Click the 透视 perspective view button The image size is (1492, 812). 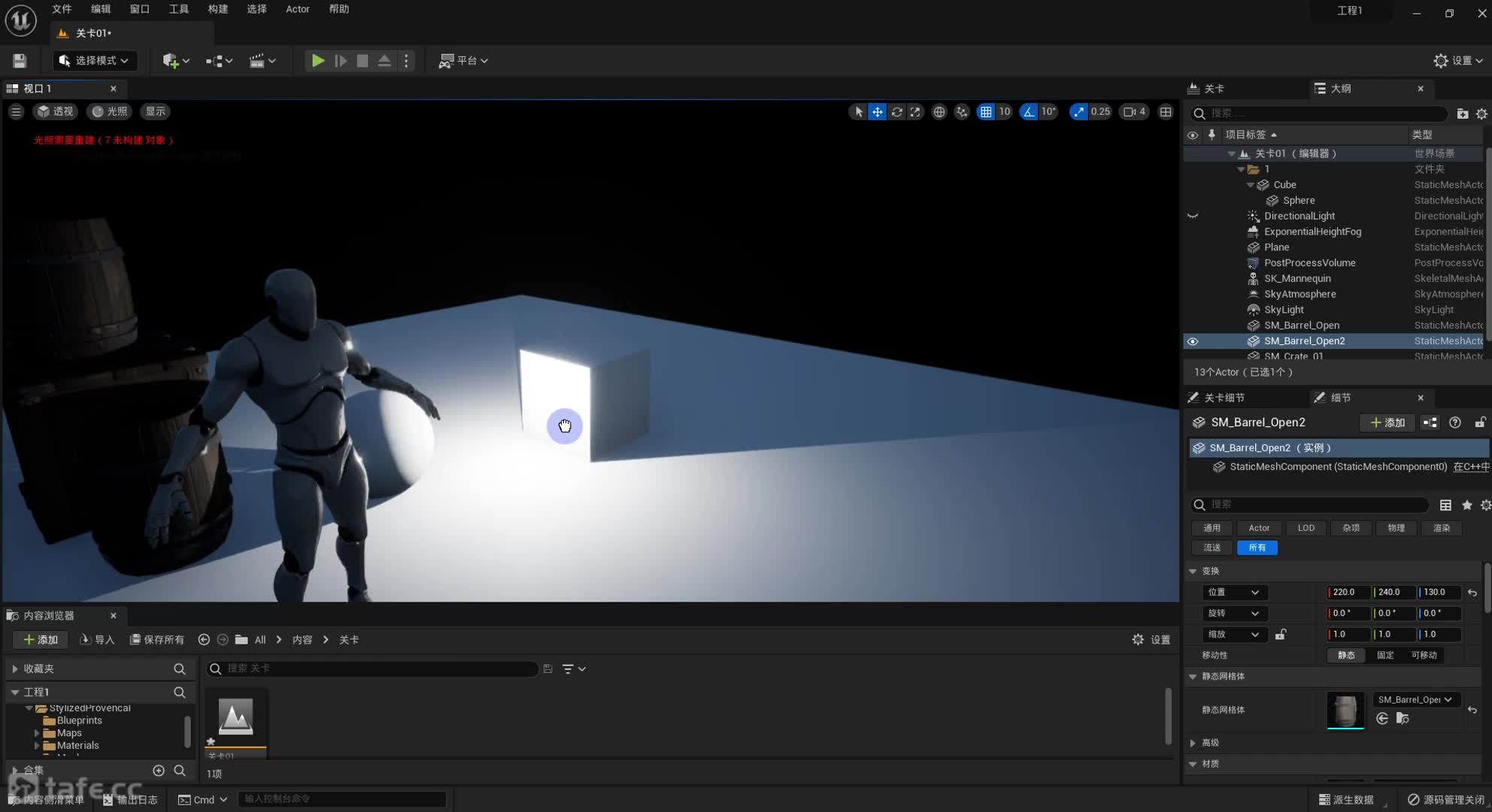[56, 111]
